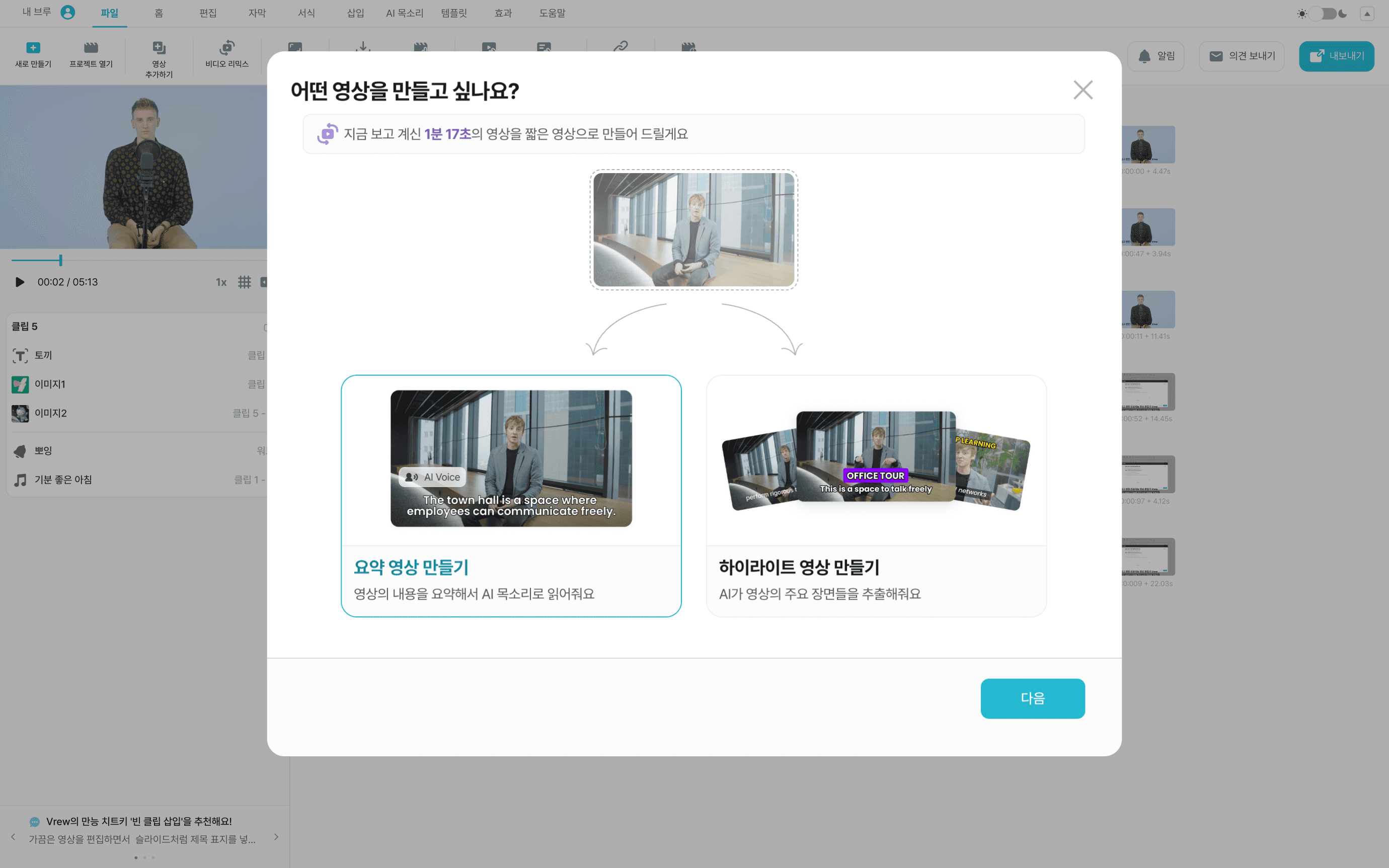Close the 어떤 영상을 만들고 싶나요 dialog
The height and width of the screenshot is (868, 1389).
coord(1083,90)
